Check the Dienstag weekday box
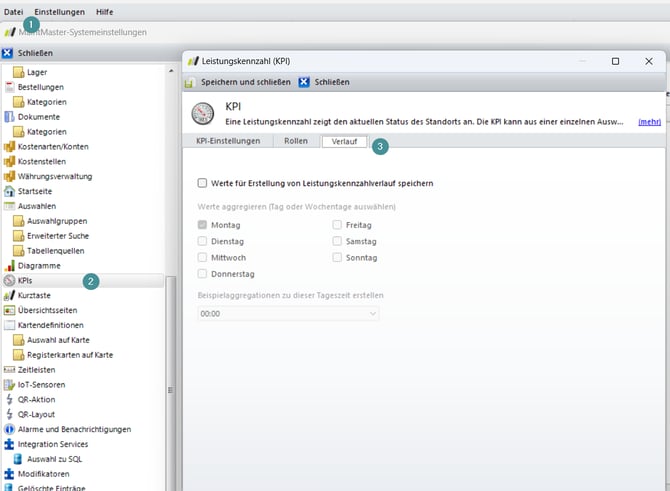This screenshot has width=670, height=491. [x=203, y=242]
